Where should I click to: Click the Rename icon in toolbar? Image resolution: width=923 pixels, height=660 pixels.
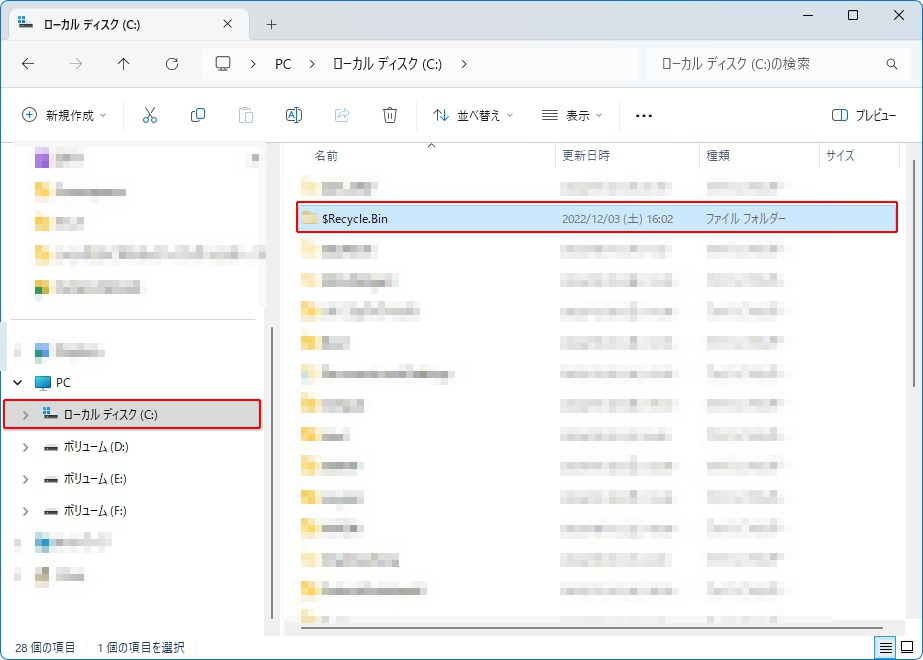click(x=294, y=115)
